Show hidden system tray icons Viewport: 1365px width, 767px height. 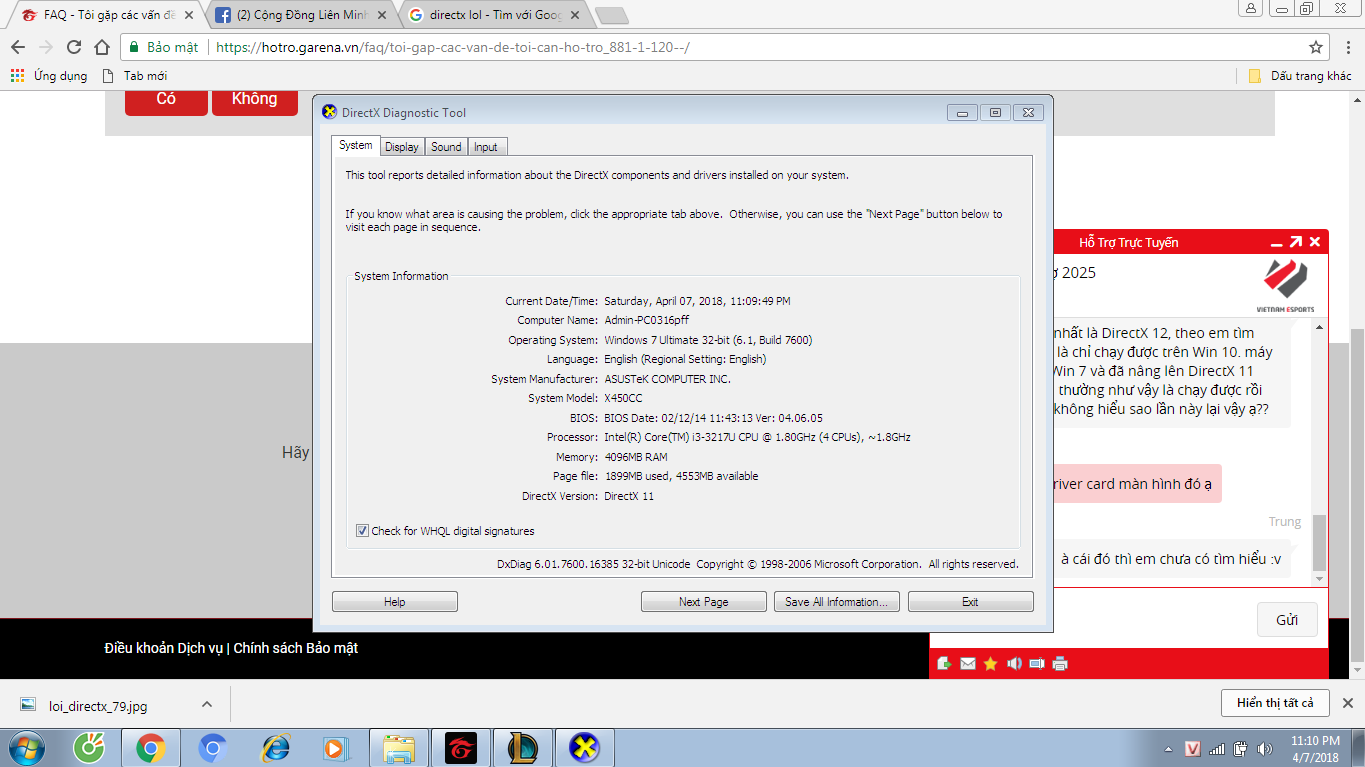[1168, 749]
